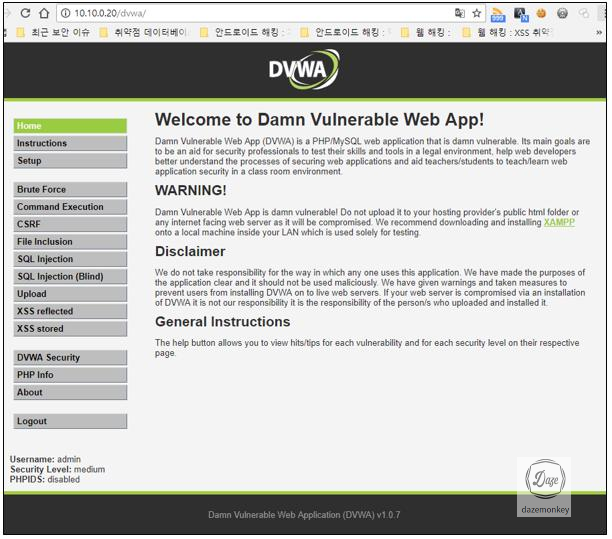Select Home in the sidebar menu
The height and width of the screenshot is (539, 612).
(70, 126)
